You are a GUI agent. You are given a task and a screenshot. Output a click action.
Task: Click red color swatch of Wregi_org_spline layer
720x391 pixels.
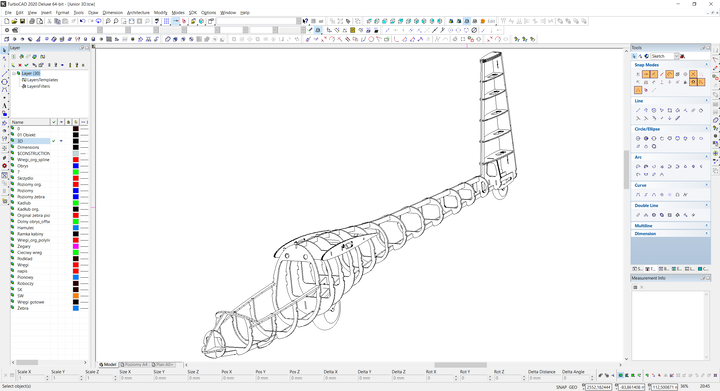(x=76, y=160)
